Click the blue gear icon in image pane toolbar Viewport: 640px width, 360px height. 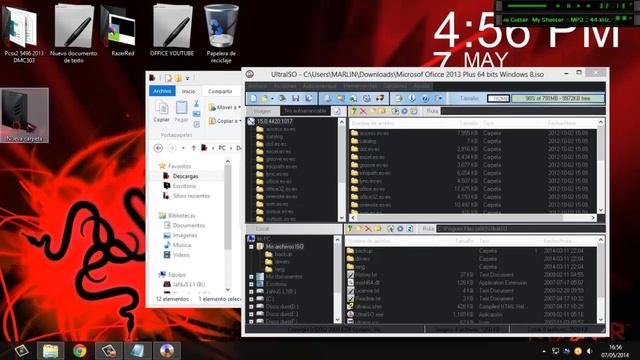[x=404, y=111]
